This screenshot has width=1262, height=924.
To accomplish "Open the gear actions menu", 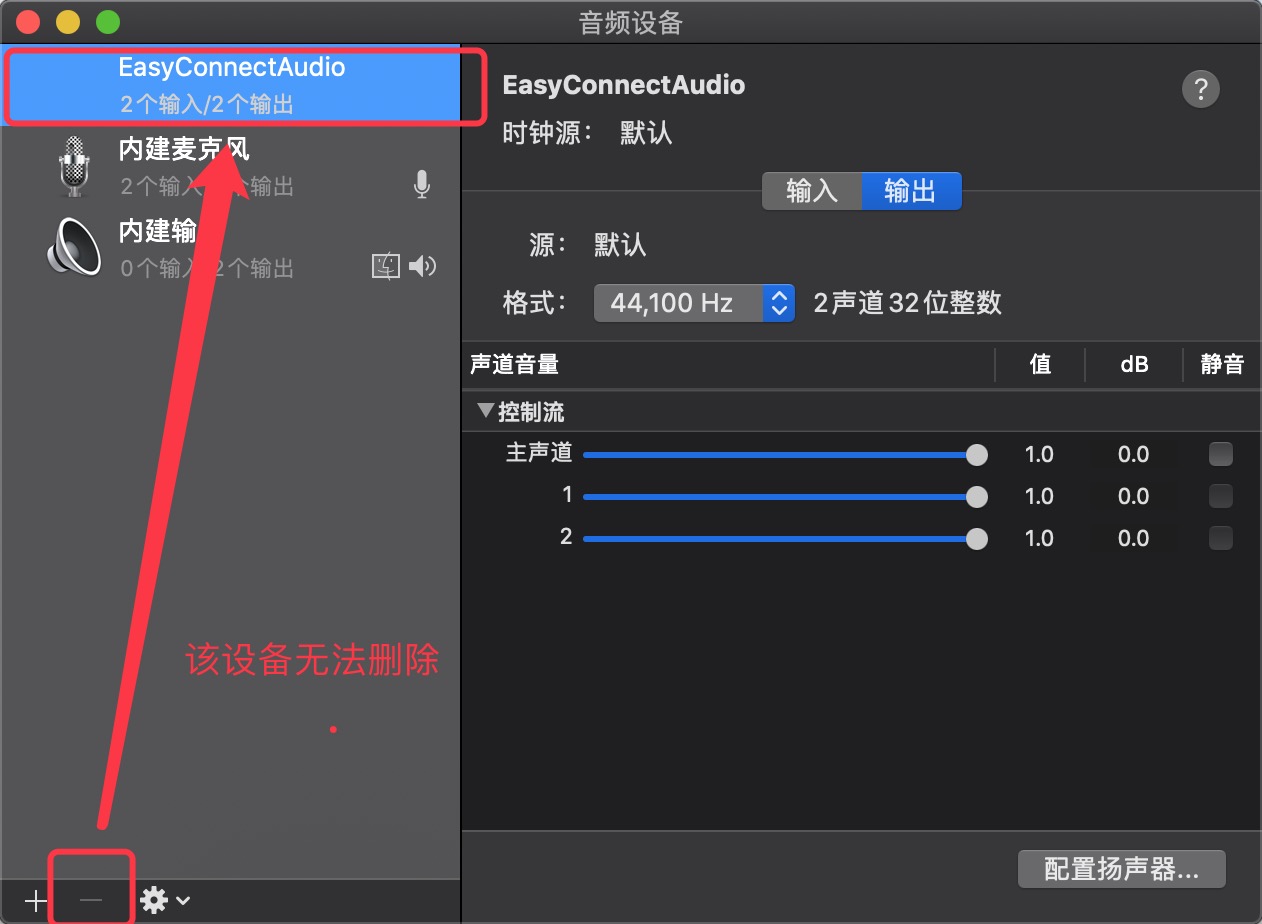I will [x=165, y=900].
